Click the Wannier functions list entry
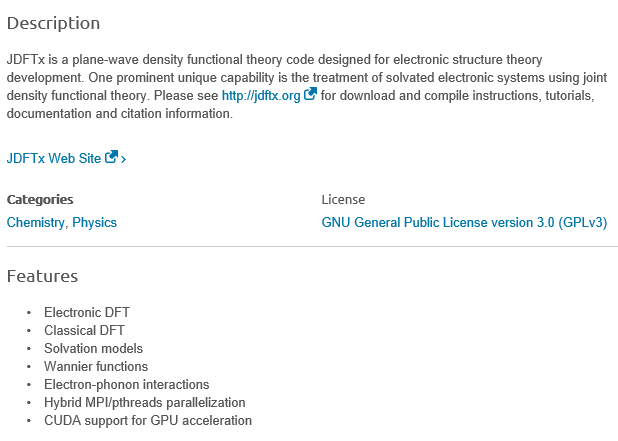The height and width of the screenshot is (441, 618). pos(96,367)
